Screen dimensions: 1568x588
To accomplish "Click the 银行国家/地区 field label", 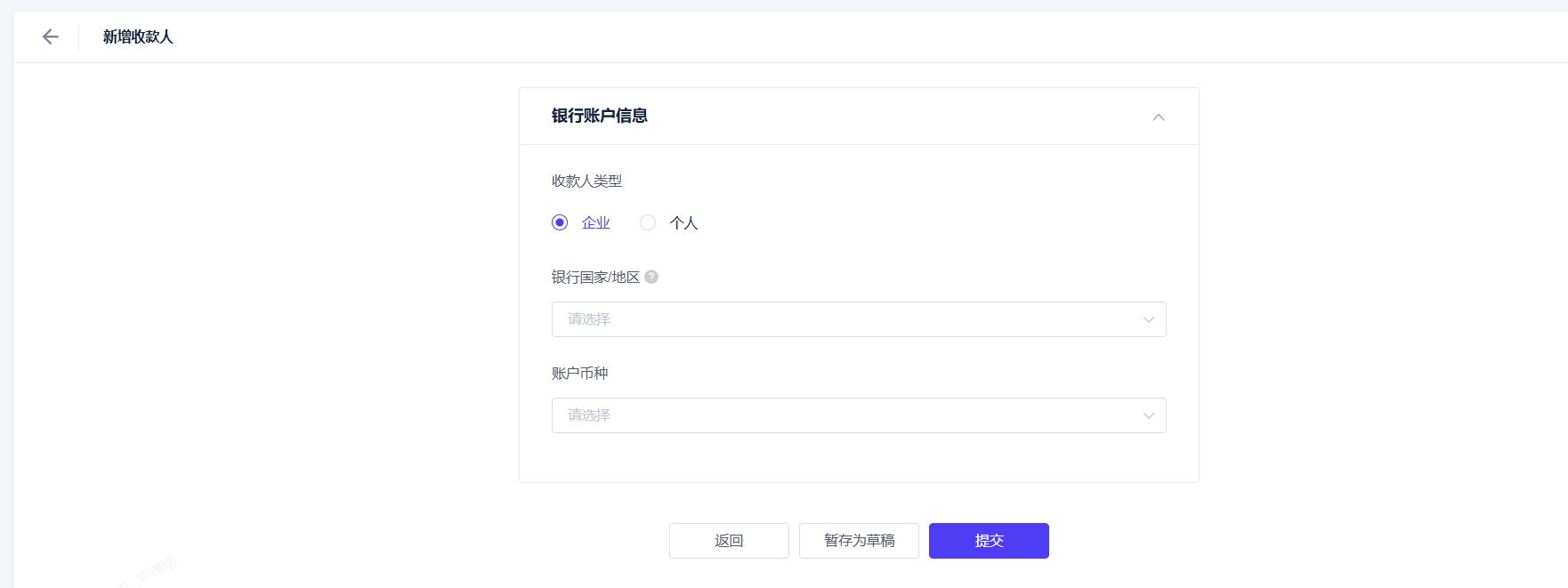I will [595, 277].
